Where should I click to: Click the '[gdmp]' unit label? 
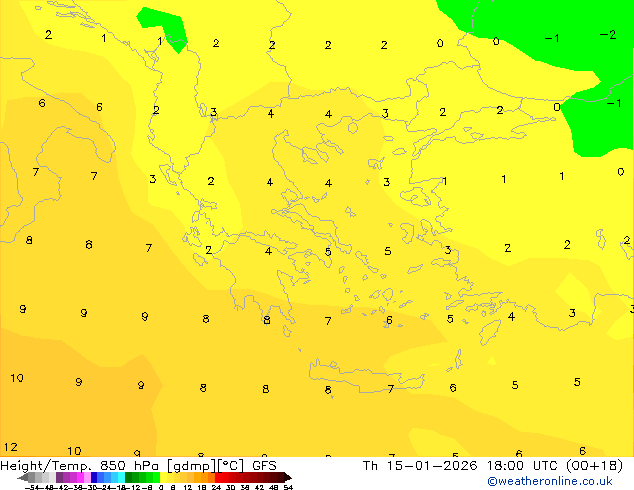[x=192, y=466]
